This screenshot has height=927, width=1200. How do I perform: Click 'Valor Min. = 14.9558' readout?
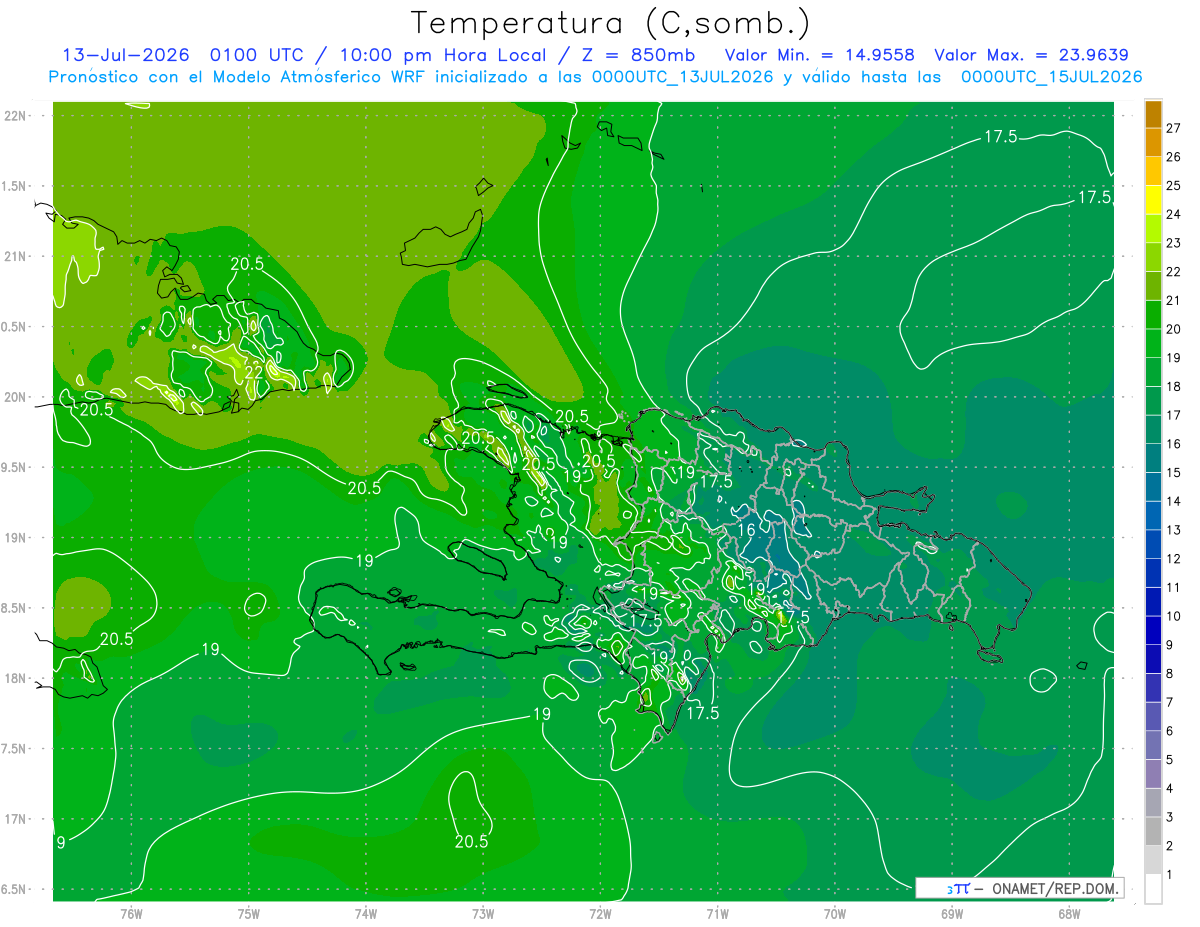(x=819, y=55)
